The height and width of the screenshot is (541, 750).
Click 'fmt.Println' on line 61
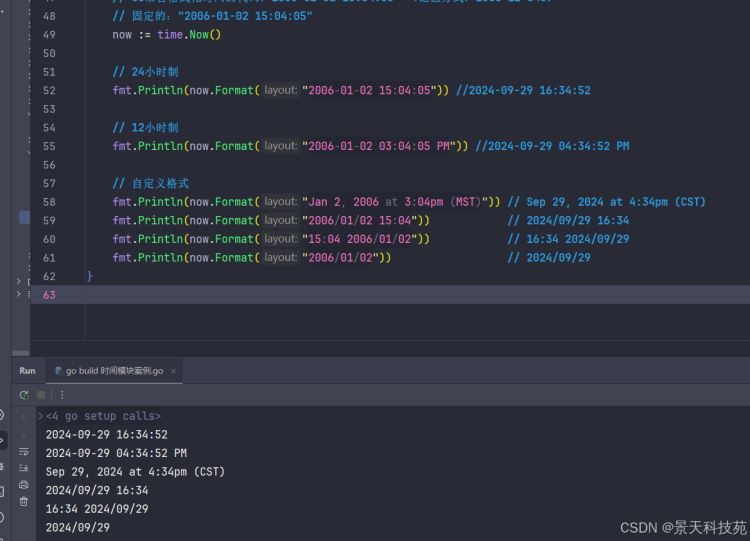pos(148,257)
